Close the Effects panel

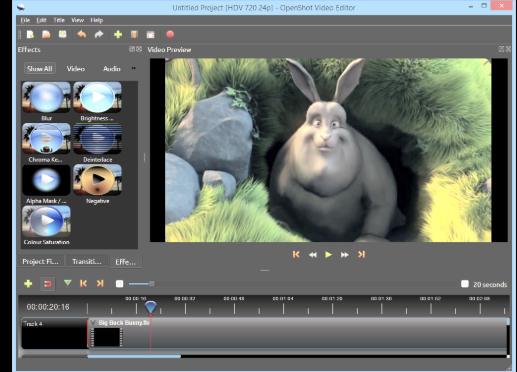click(x=139, y=49)
